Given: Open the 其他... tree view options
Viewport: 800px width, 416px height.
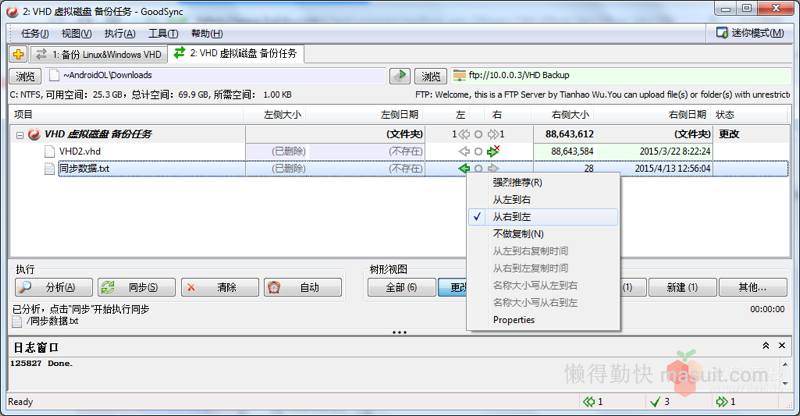Looking at the screenshot, I should pos(753,287).
